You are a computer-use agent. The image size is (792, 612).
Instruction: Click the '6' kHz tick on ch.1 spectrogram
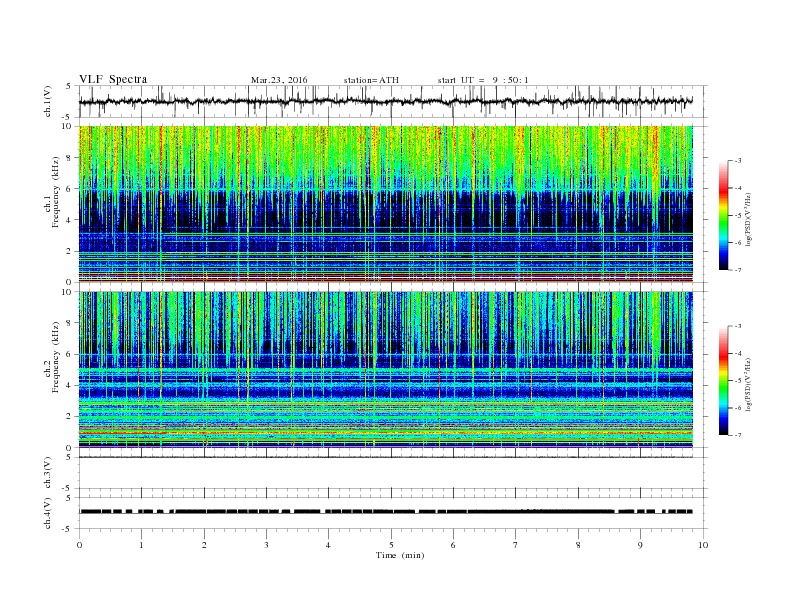click(x=70, y=189)
